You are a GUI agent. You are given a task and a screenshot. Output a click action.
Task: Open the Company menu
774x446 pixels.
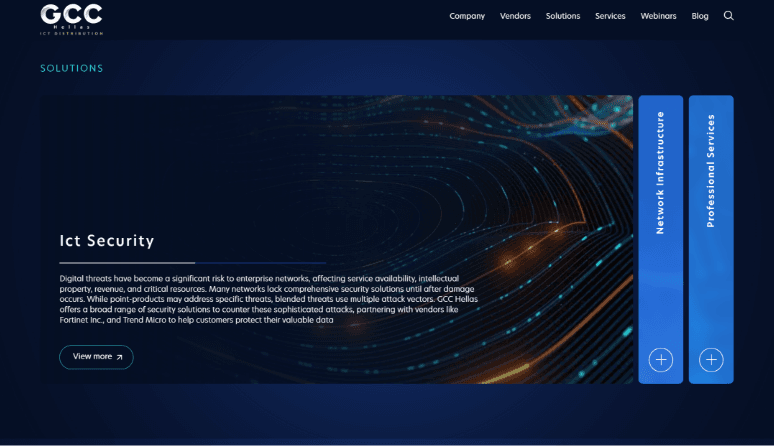pos(467,16)
